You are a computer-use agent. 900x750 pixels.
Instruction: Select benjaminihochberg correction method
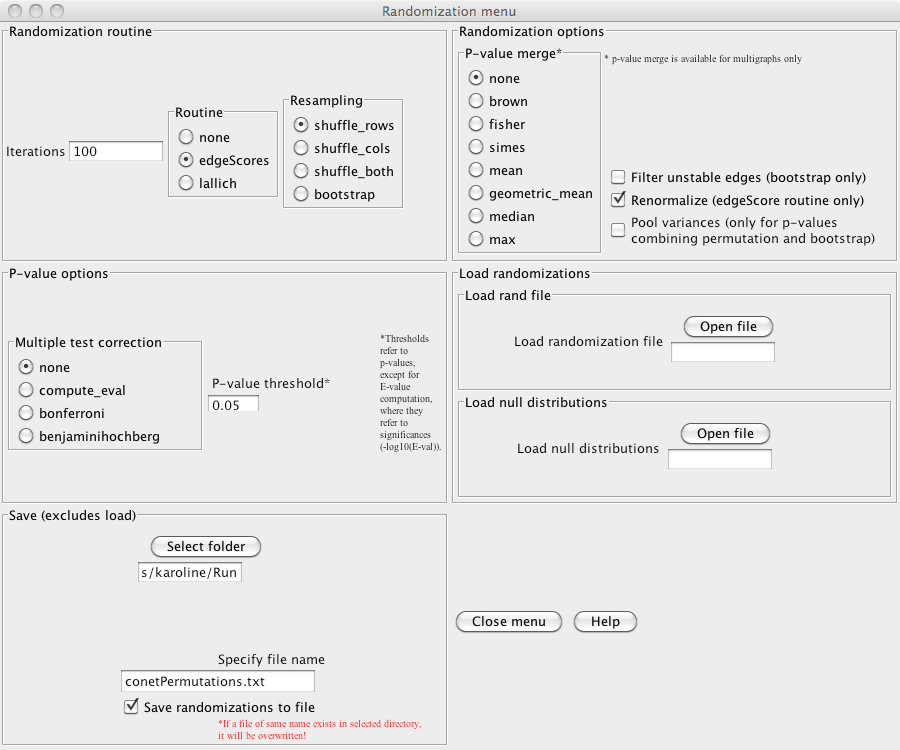click(x=26, y=436)
